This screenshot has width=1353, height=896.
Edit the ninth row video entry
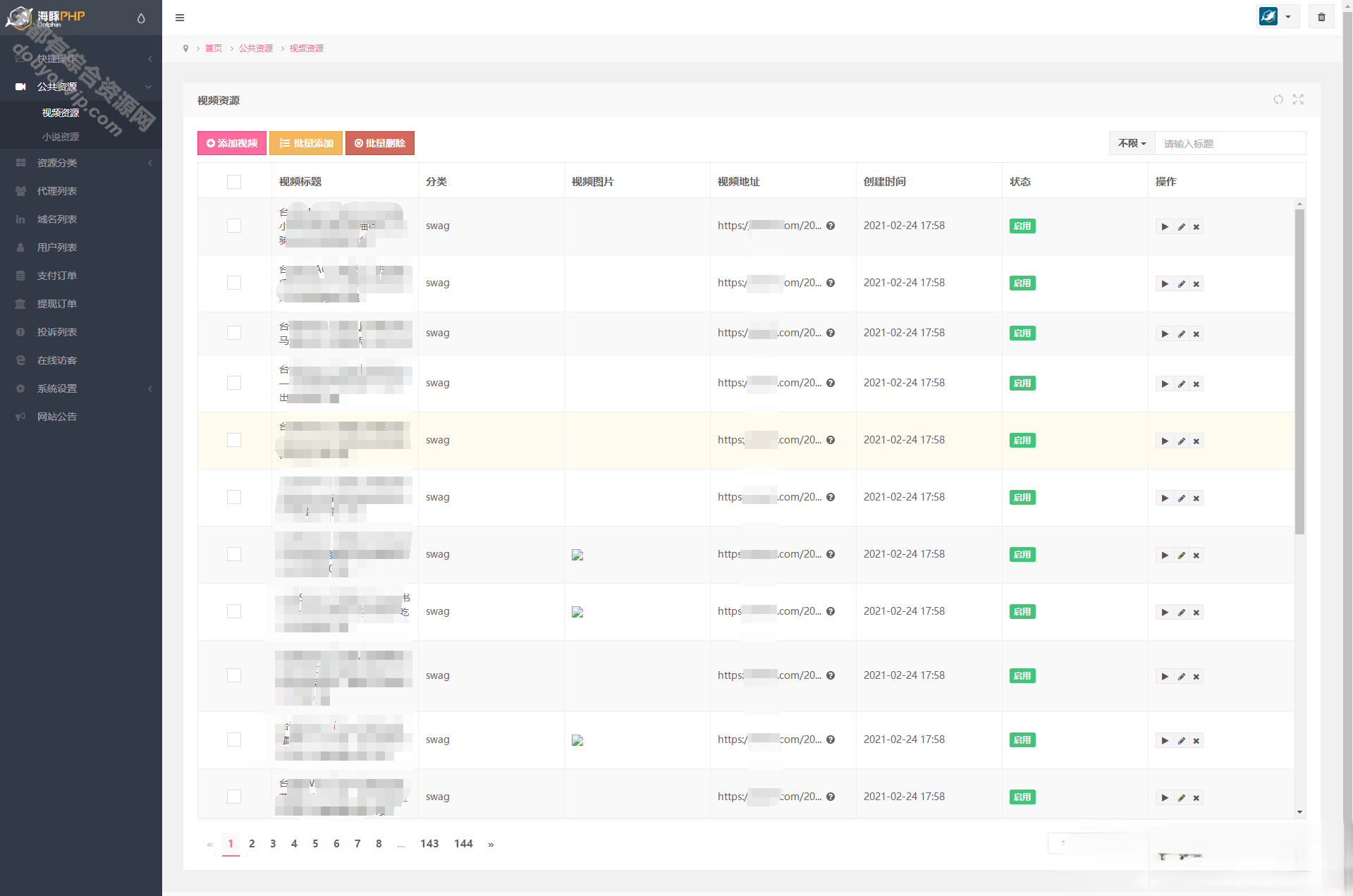point(1181,677)
